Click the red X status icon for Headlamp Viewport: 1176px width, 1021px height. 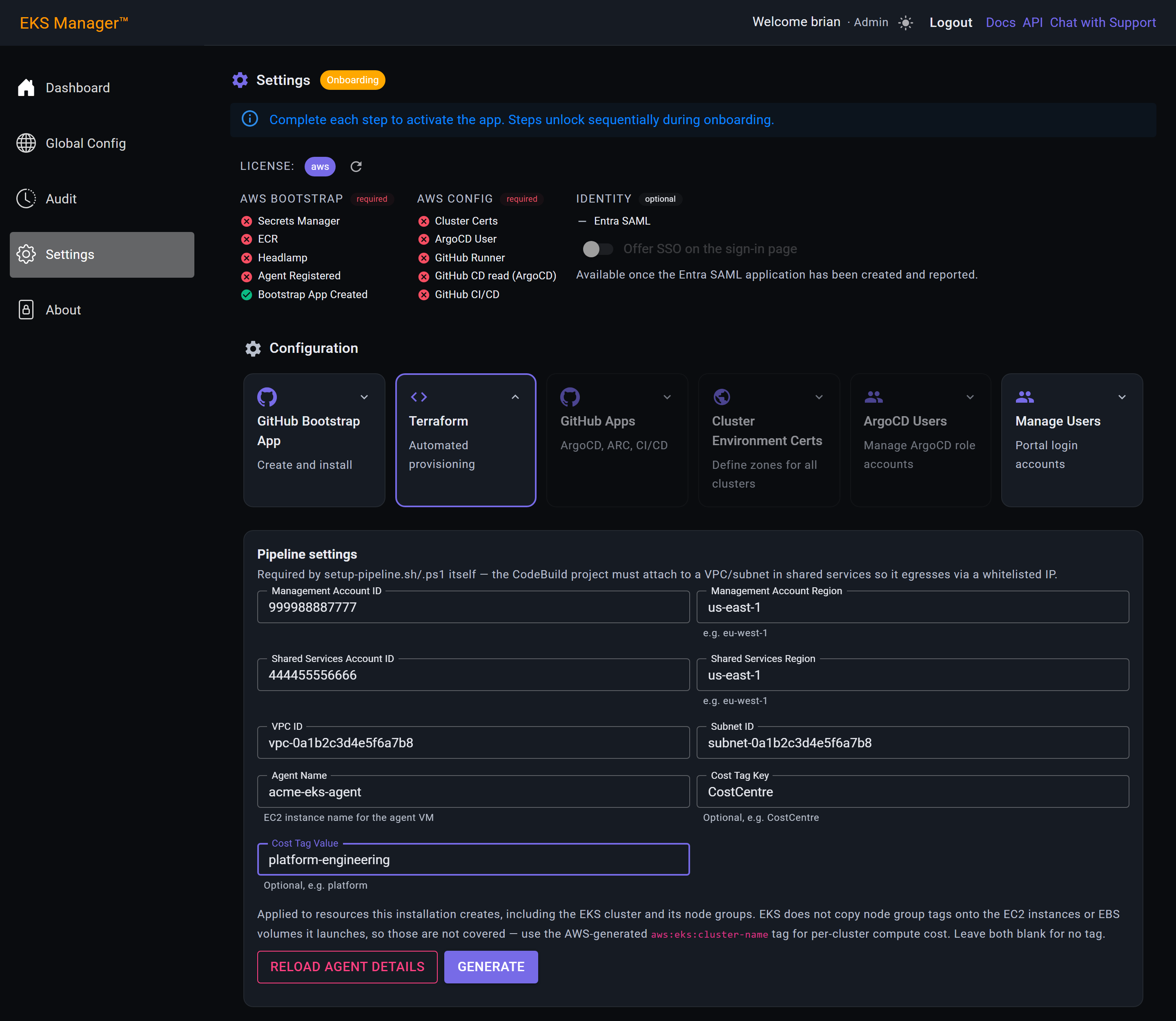(247, 258)
